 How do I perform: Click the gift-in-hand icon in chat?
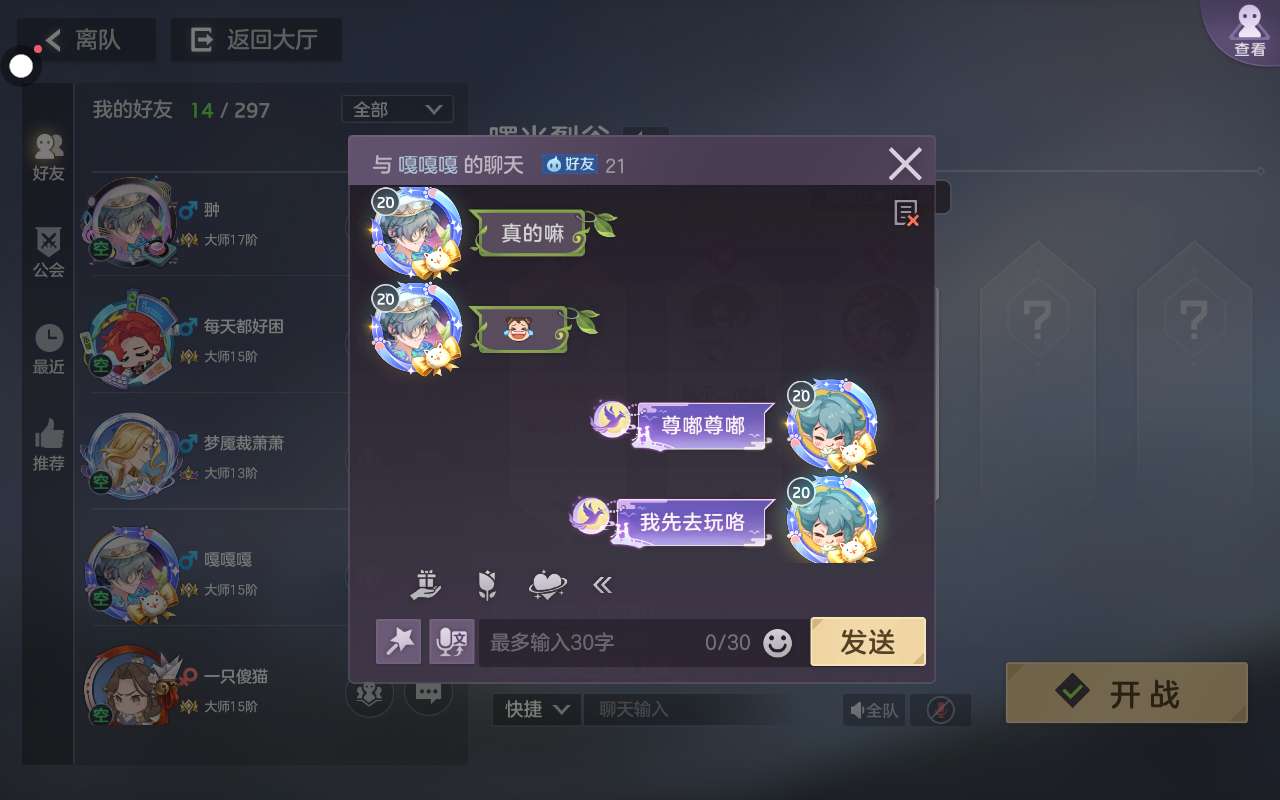pyautogui.click(x=427, y=584)
